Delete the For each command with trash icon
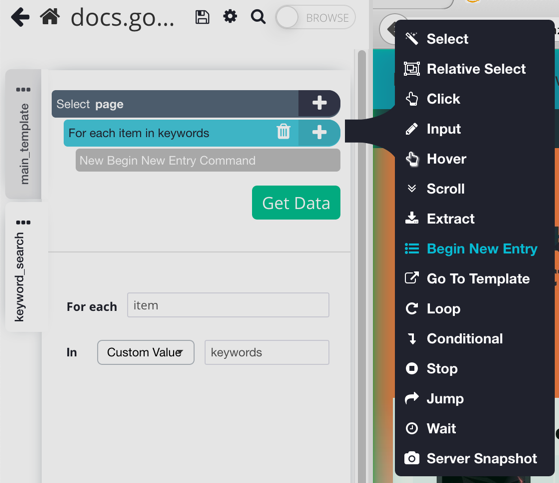This screenshot has width=559, height=483. (283, 132)
